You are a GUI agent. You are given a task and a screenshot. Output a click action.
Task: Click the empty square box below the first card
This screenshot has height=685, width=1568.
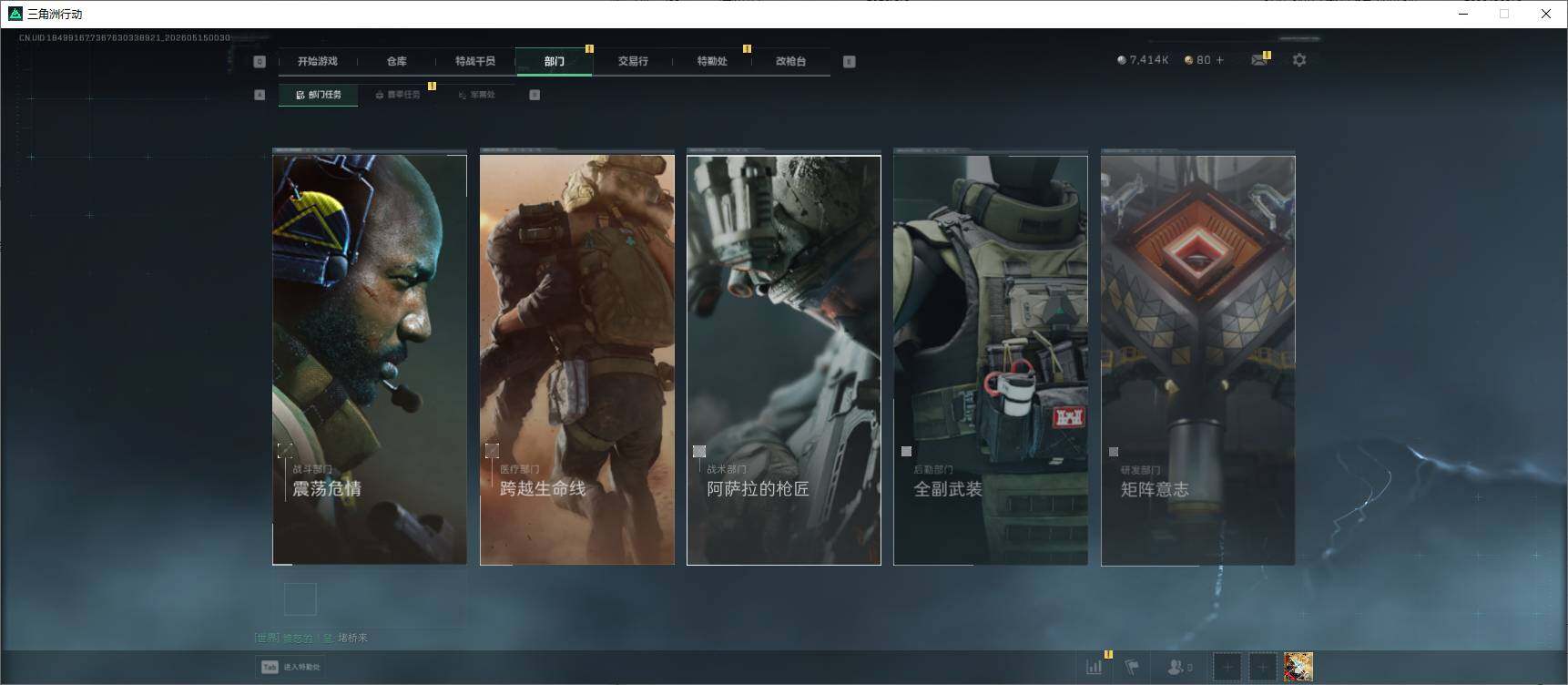(300, 599)
